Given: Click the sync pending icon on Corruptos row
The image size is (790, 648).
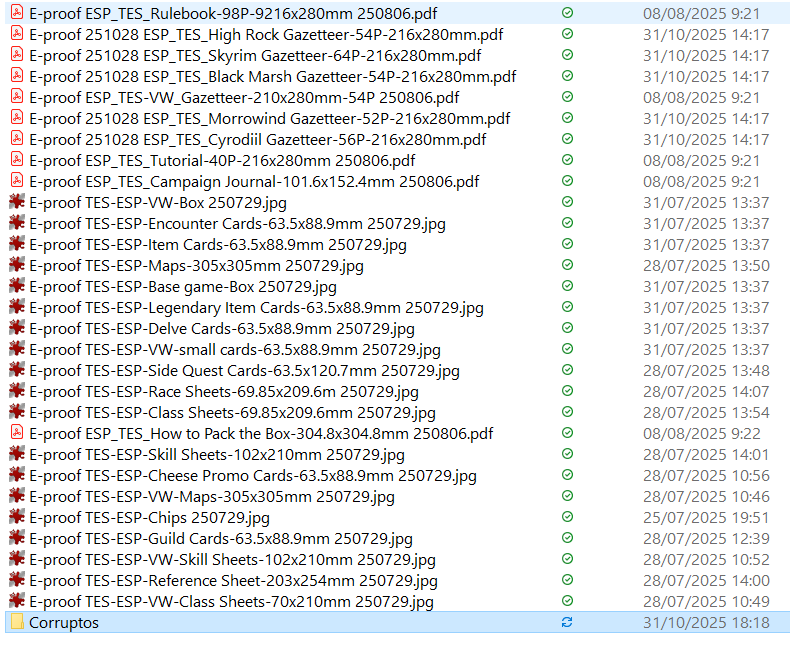Looking at the screenshot, I should [568, 622].
